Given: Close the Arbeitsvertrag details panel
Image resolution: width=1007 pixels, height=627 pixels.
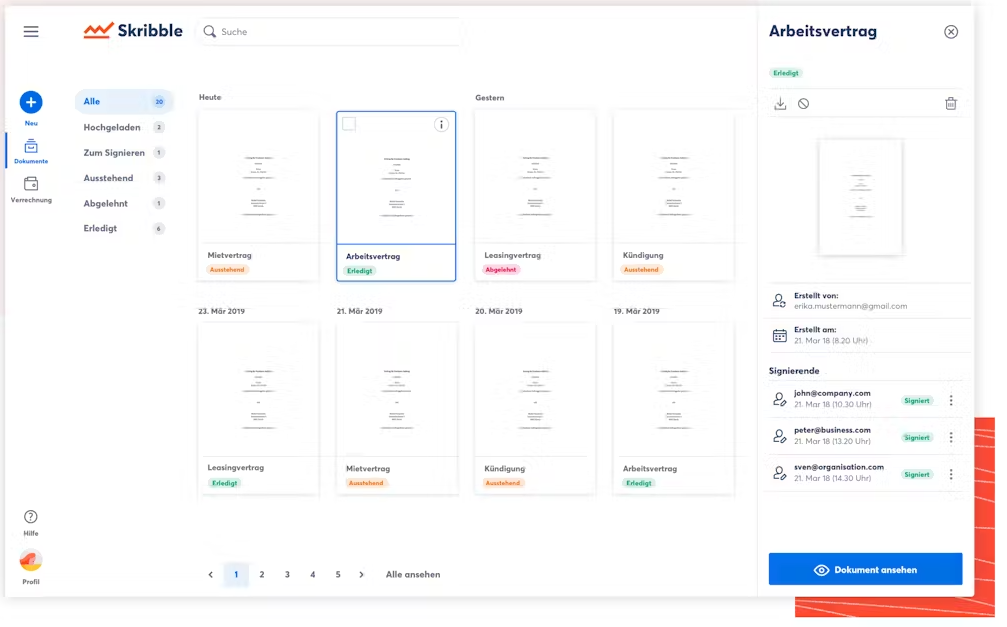Looking at the screenshot, I should pyautogui.click(x=950, y=32).
